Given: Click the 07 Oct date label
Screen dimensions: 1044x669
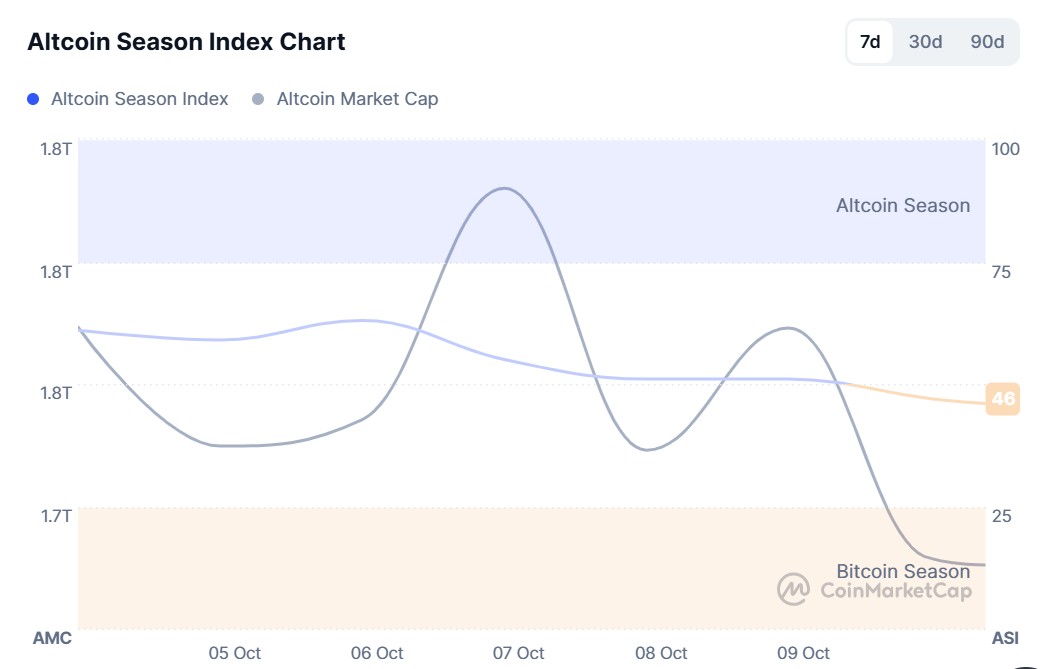Looking at the screenshot, I should (518, 653).
